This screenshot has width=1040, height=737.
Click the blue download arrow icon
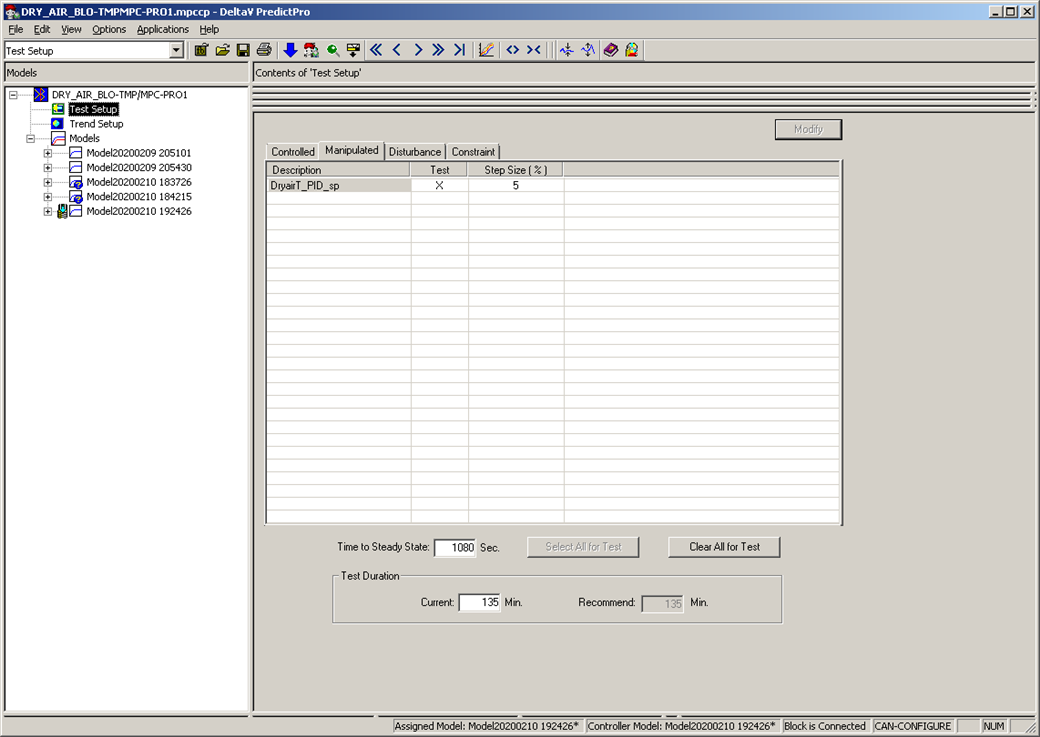point(290,50)
